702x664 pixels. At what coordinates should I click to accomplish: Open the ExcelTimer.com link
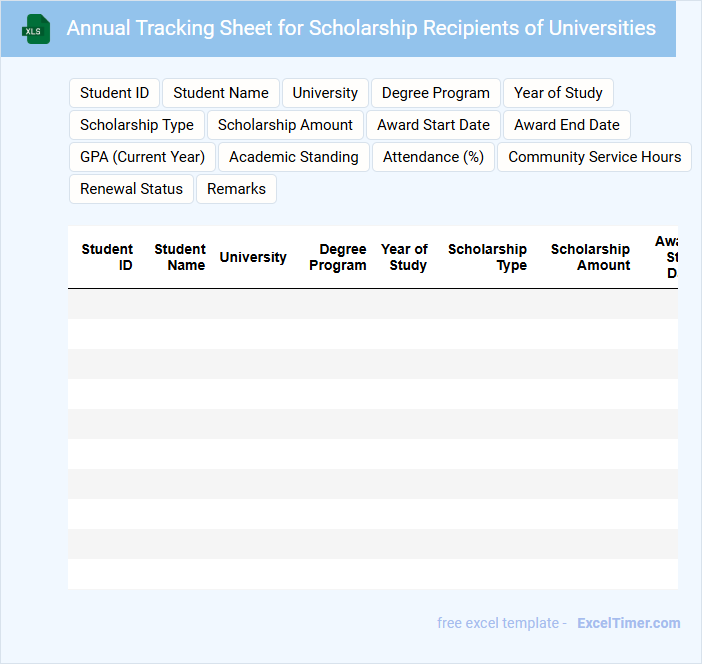click(x=628, y=623)
